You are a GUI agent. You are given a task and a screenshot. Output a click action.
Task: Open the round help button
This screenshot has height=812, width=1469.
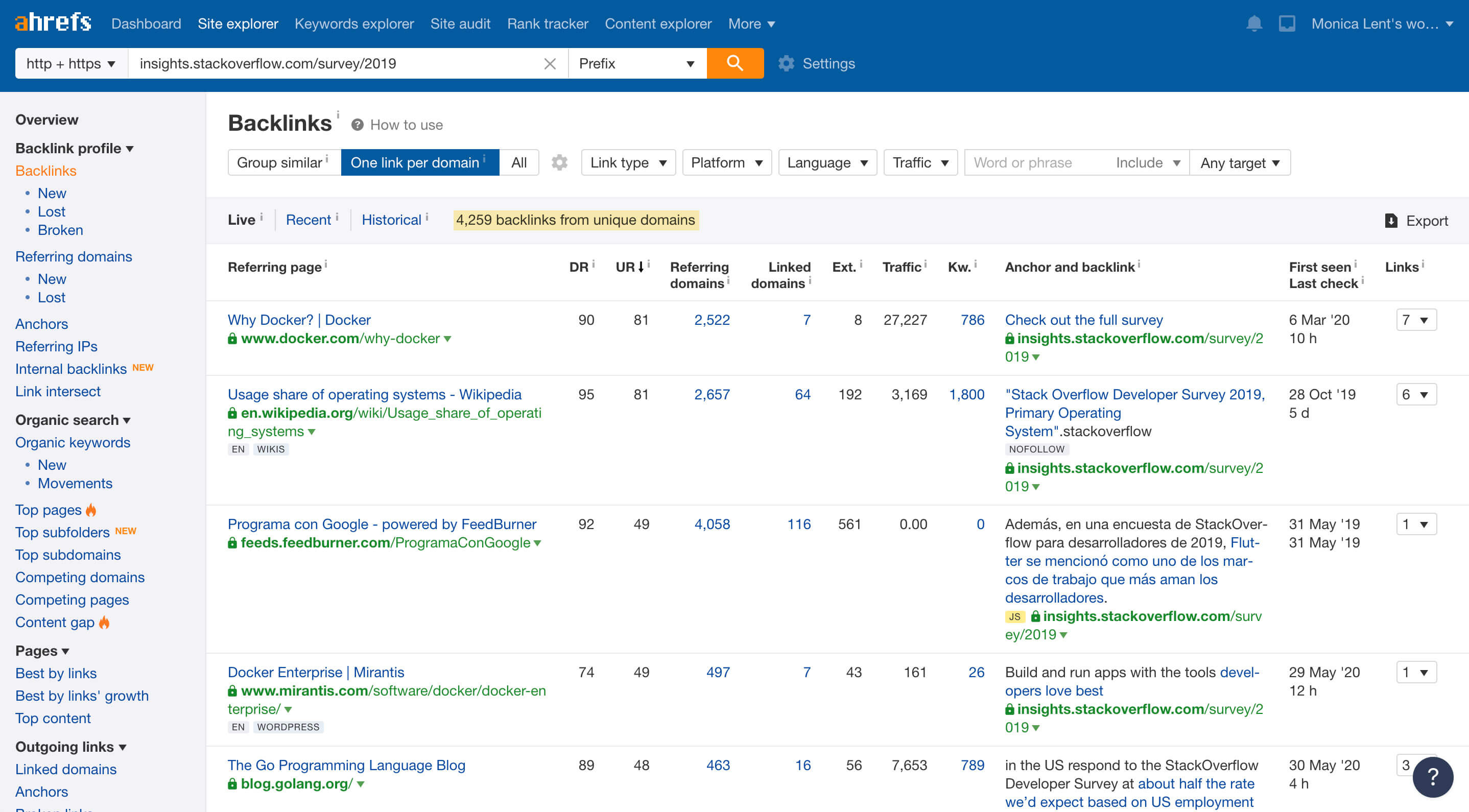(1433, 776)
